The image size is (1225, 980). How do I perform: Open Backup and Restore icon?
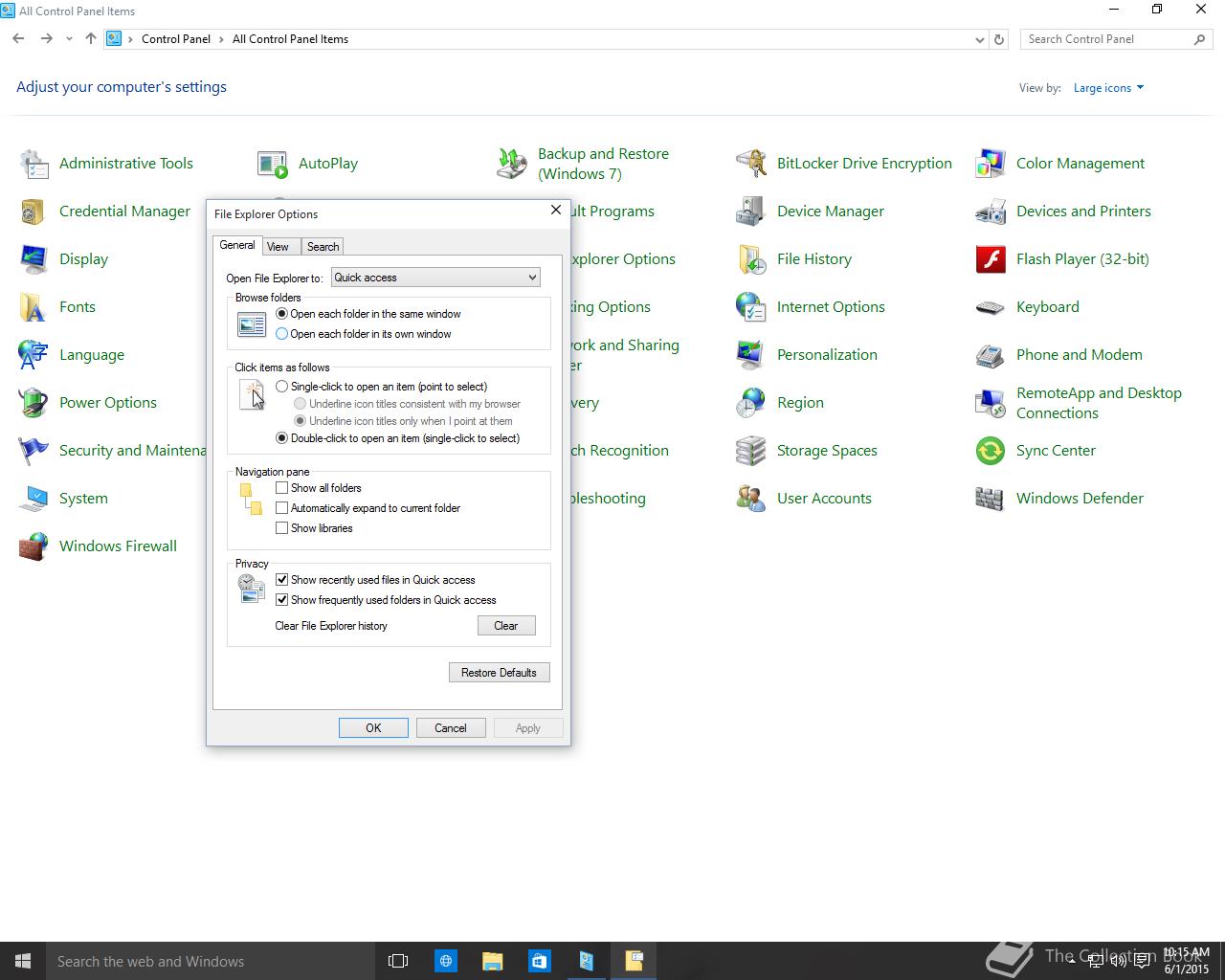click(512, 164)
